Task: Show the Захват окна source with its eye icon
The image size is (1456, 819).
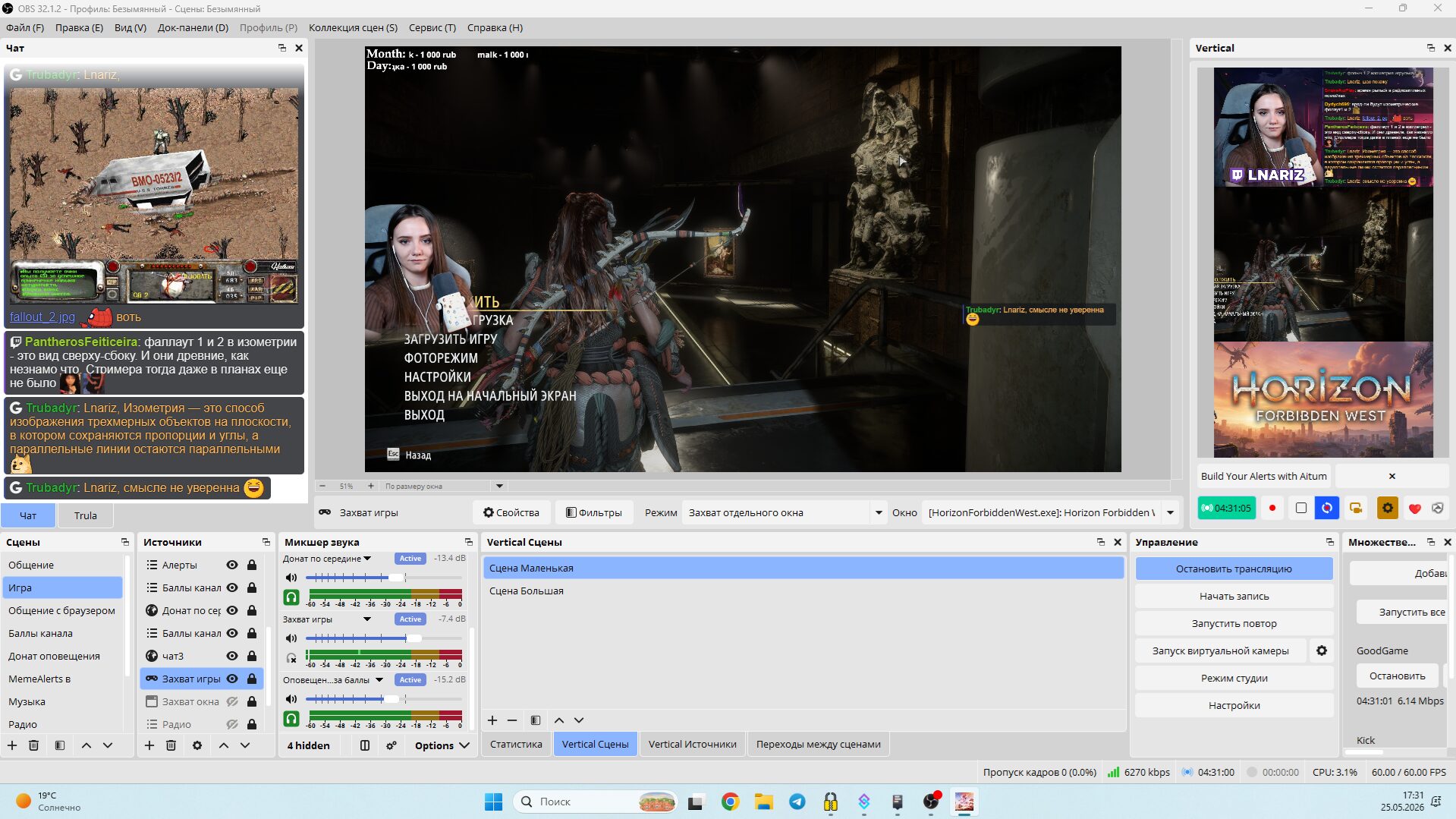Action: 232,701
